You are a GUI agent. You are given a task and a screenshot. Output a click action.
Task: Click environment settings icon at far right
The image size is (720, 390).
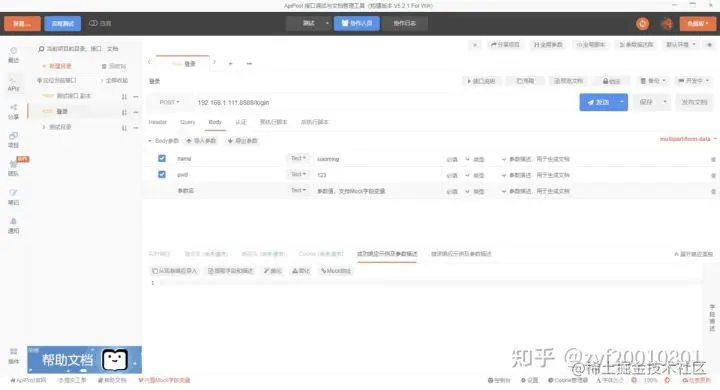pos(709,45)
